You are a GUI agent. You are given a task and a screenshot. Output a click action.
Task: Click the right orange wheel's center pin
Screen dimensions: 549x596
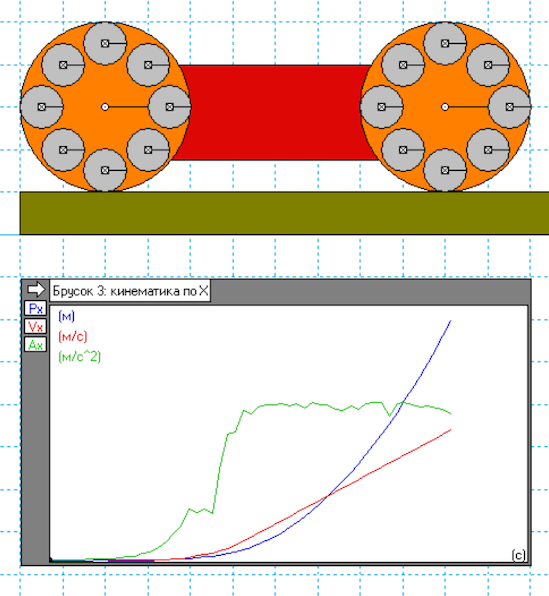pyautogui.click(x=445, y=107)
